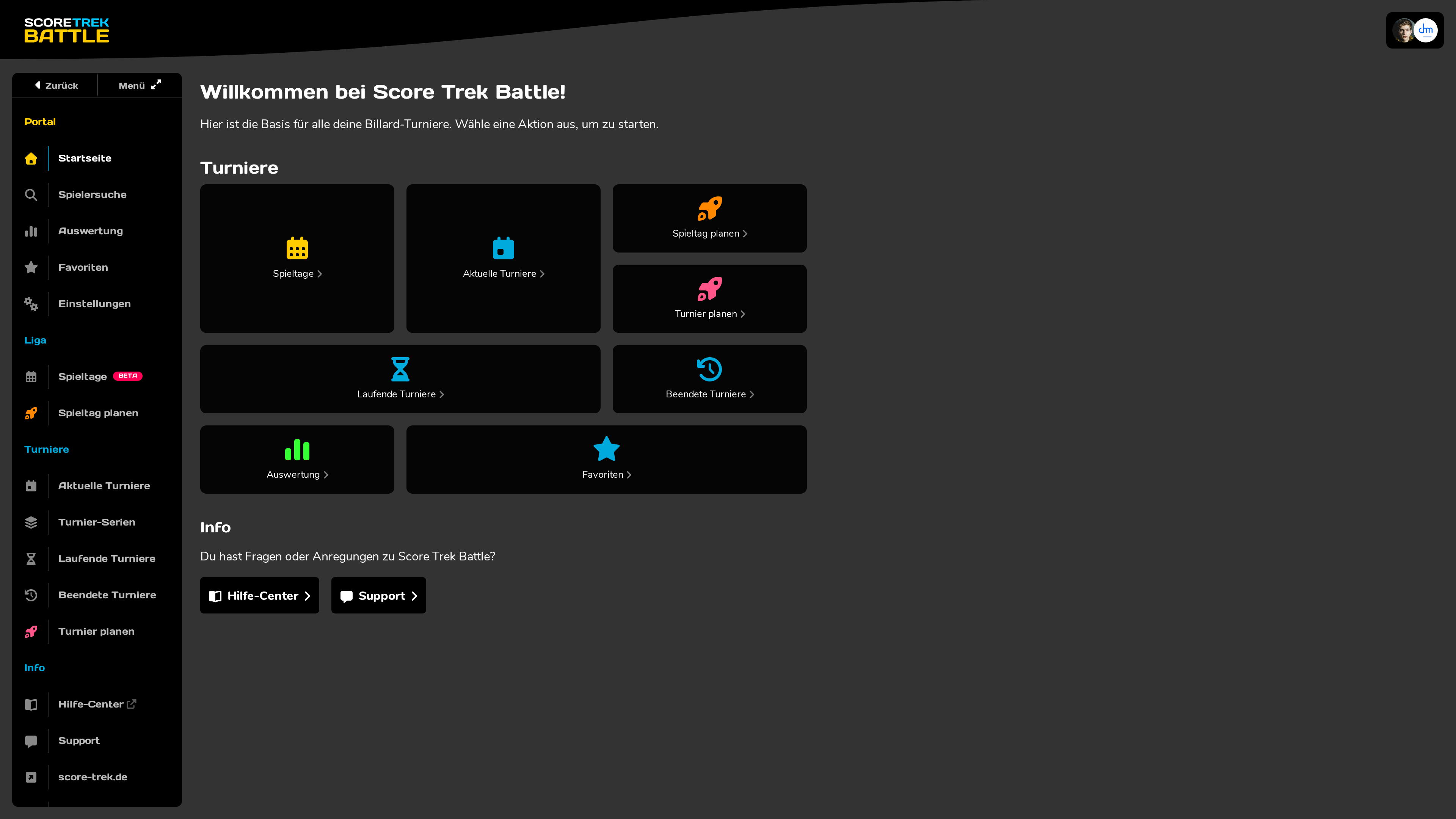Open Turnier-Serien in the sidebar

[x=97, y=522]
